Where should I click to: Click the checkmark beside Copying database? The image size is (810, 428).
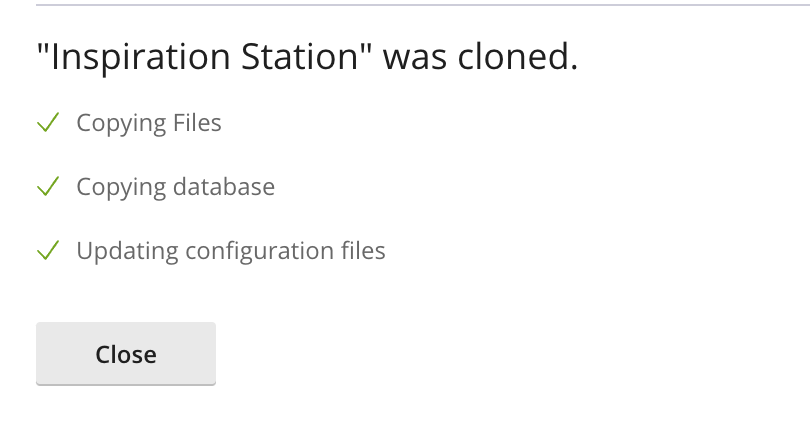48,187
